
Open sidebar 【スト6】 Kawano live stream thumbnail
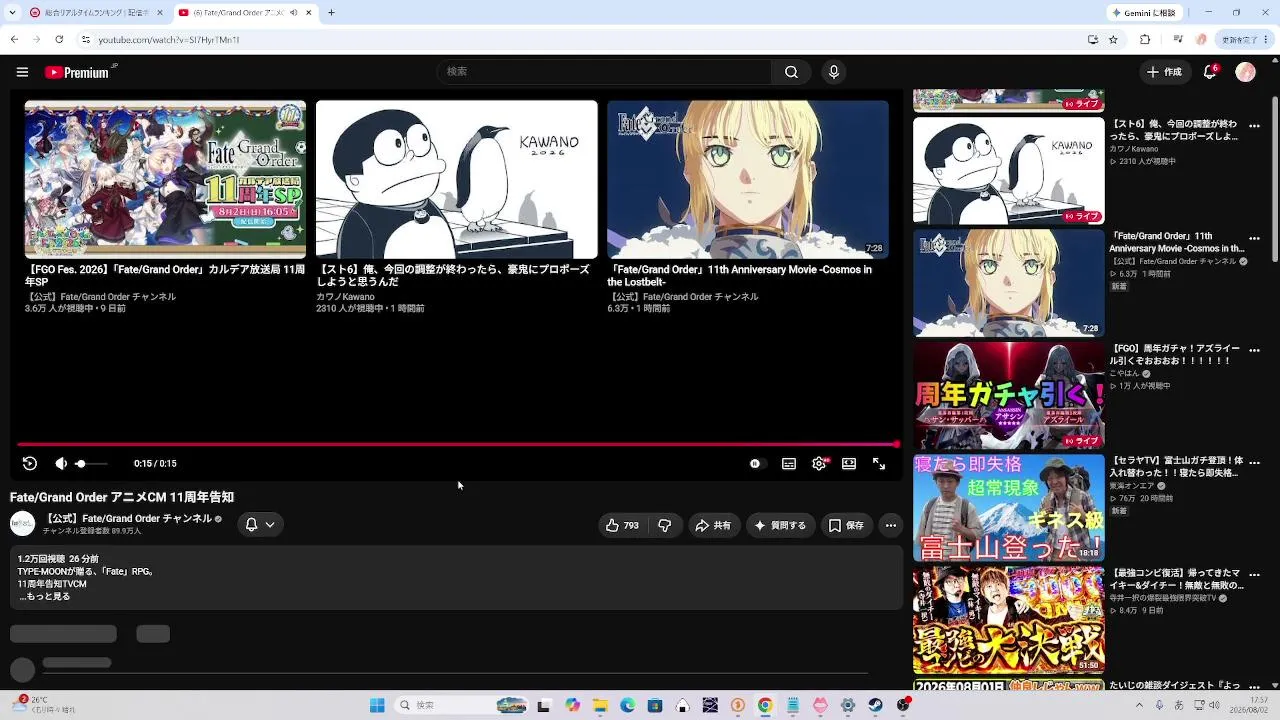pos(1009,171)
